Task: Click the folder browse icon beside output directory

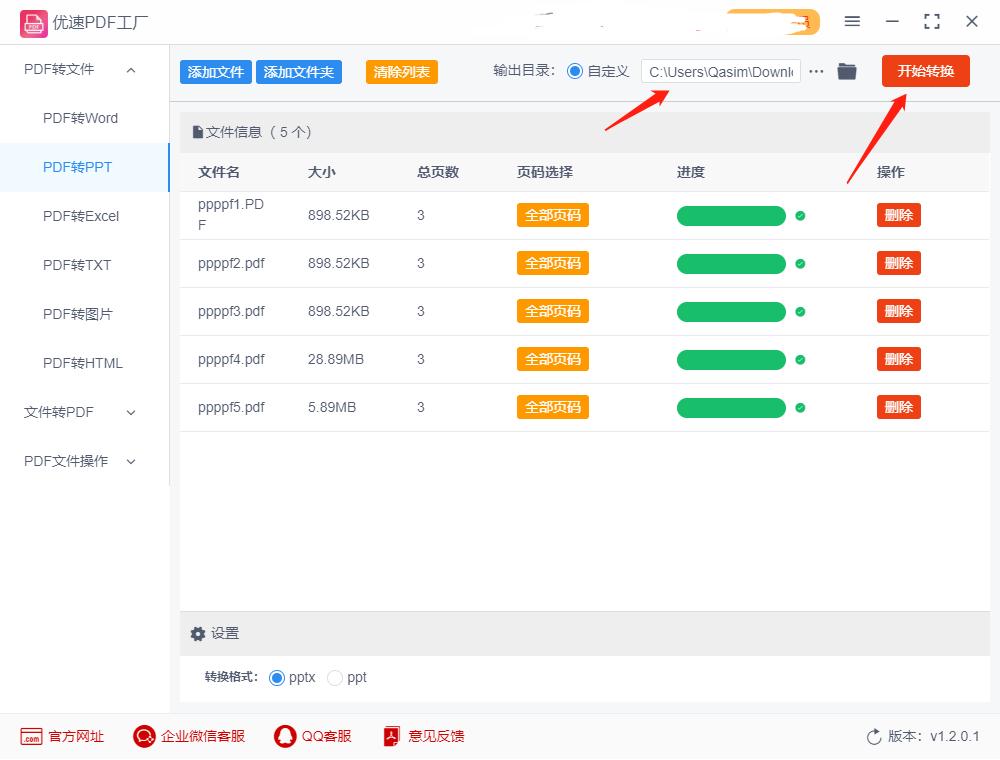Action: coord(847,71)
